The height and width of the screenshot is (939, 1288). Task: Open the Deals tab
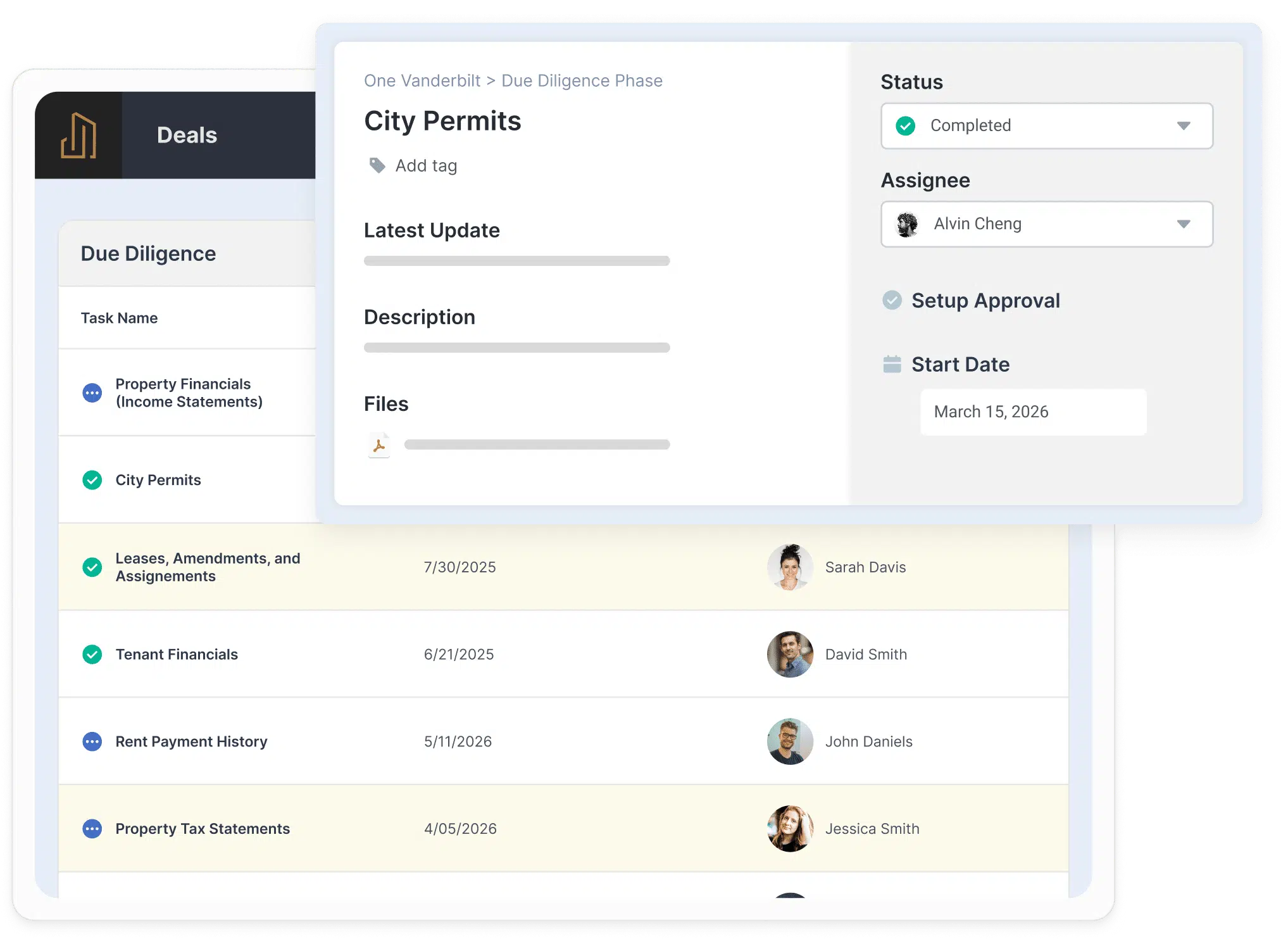point(187,135)
